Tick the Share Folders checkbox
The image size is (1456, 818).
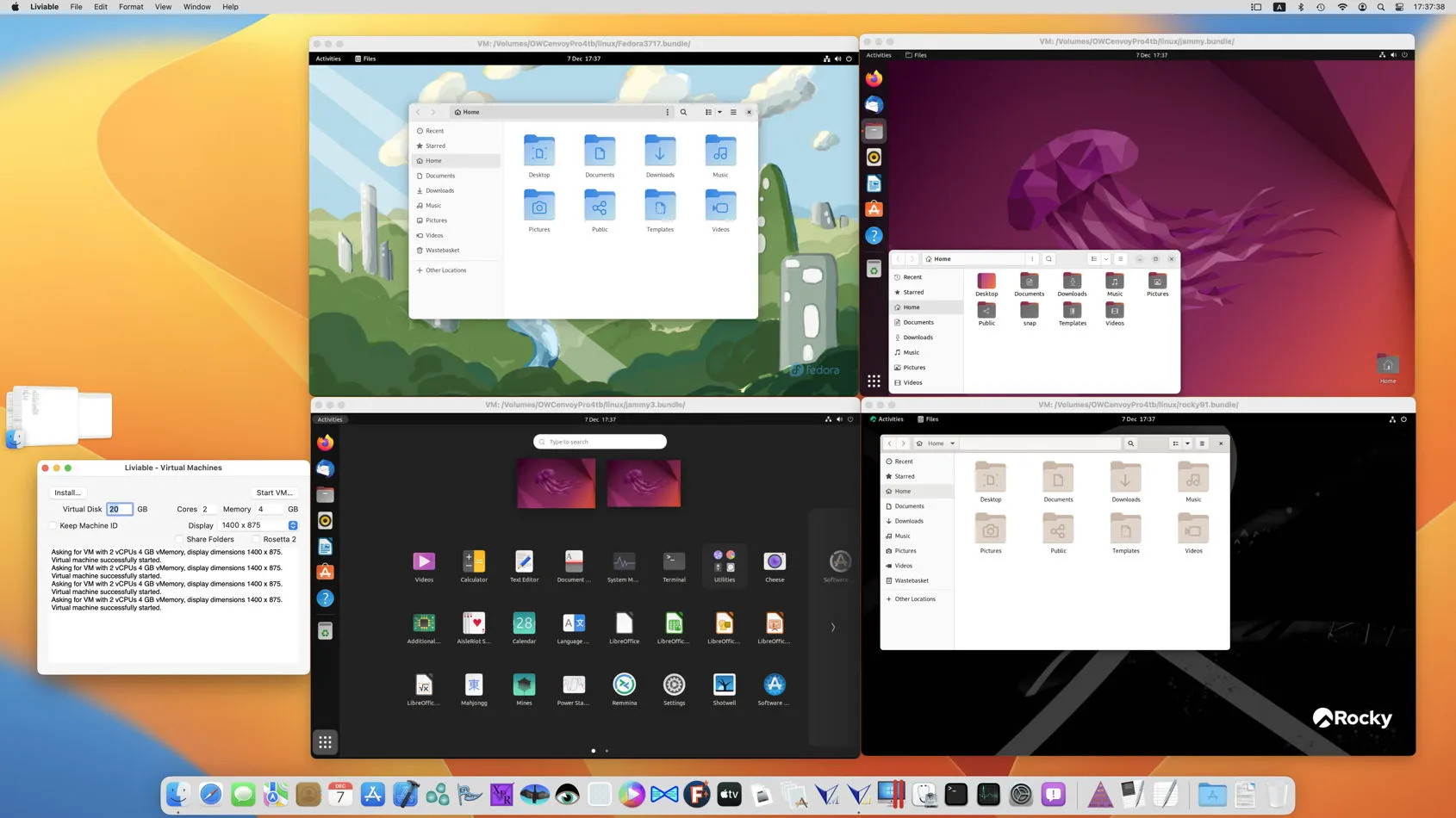tap(179, 539)
